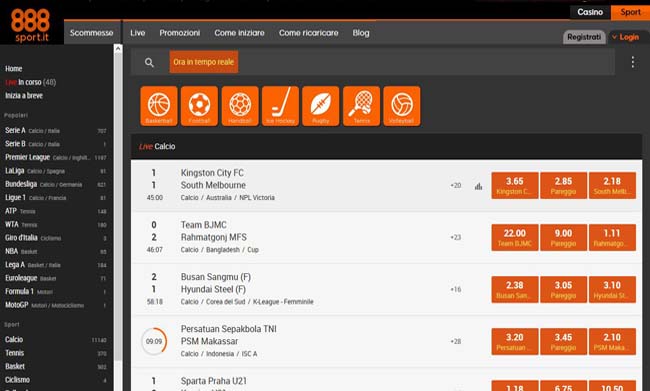Click the sidebar scroll-up arrow
This screenshot has height=391, width=650.
click(118, 49)
